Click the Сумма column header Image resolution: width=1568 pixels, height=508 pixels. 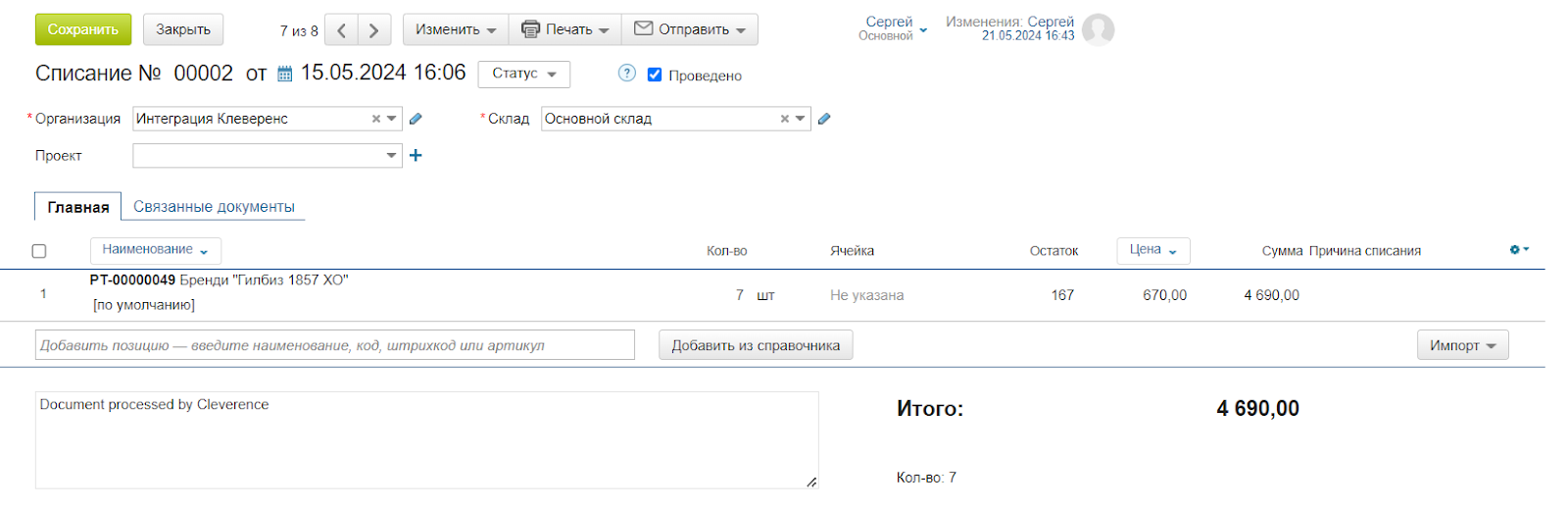(x=1282, y=251)
